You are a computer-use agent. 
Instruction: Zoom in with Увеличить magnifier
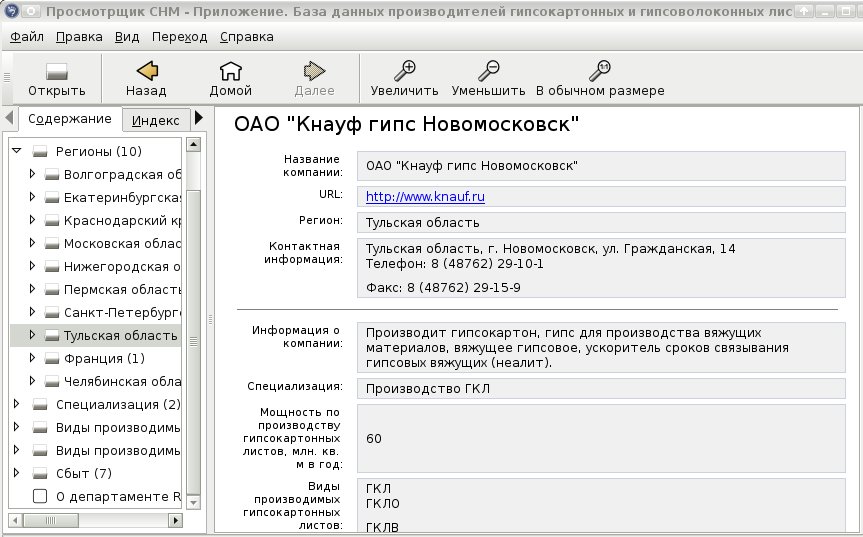405,71
